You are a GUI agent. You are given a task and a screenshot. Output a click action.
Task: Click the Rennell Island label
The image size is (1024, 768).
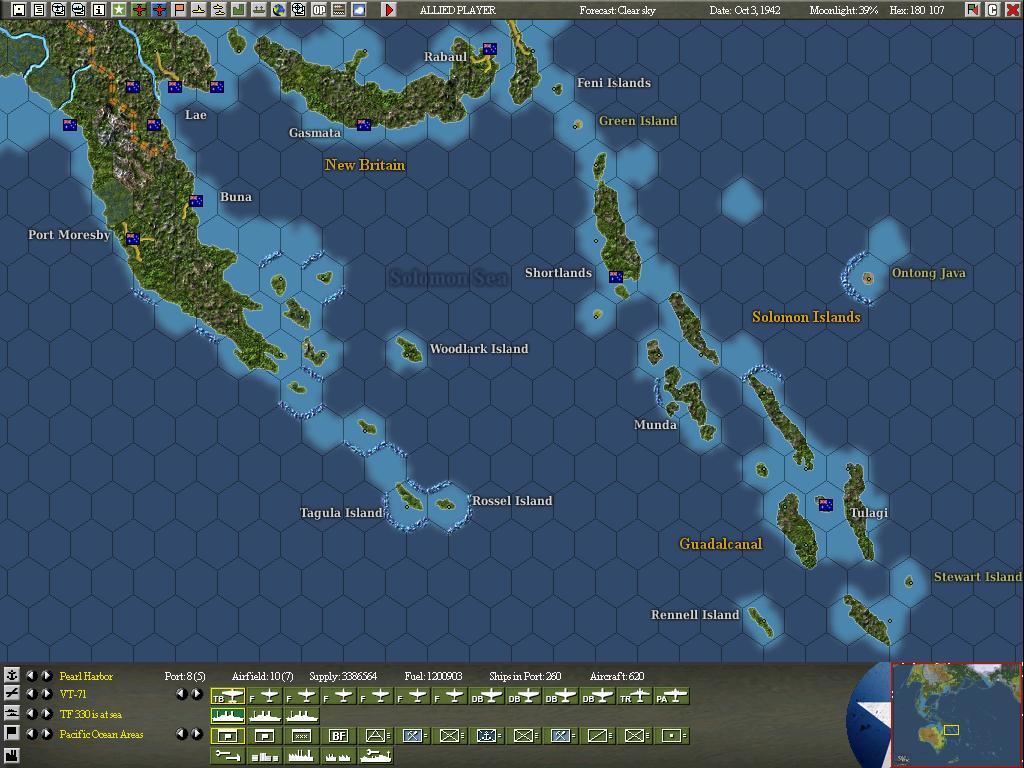[695, 615]
